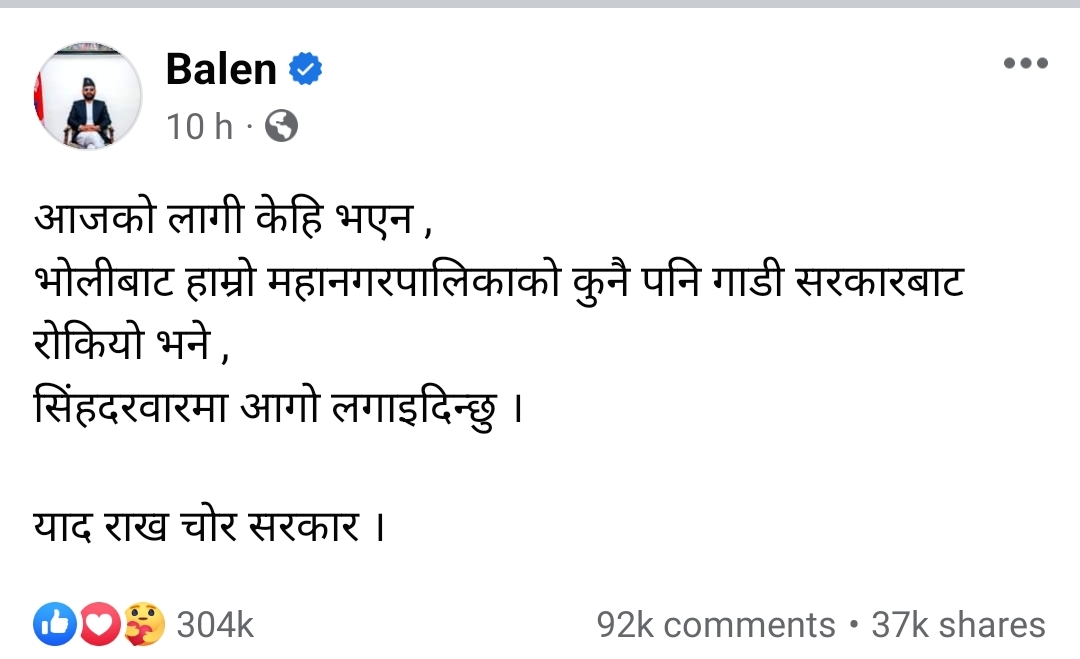This screenshot has height=659, width=1080.
Task: View the 92k comments
Action: pos(715,625)
